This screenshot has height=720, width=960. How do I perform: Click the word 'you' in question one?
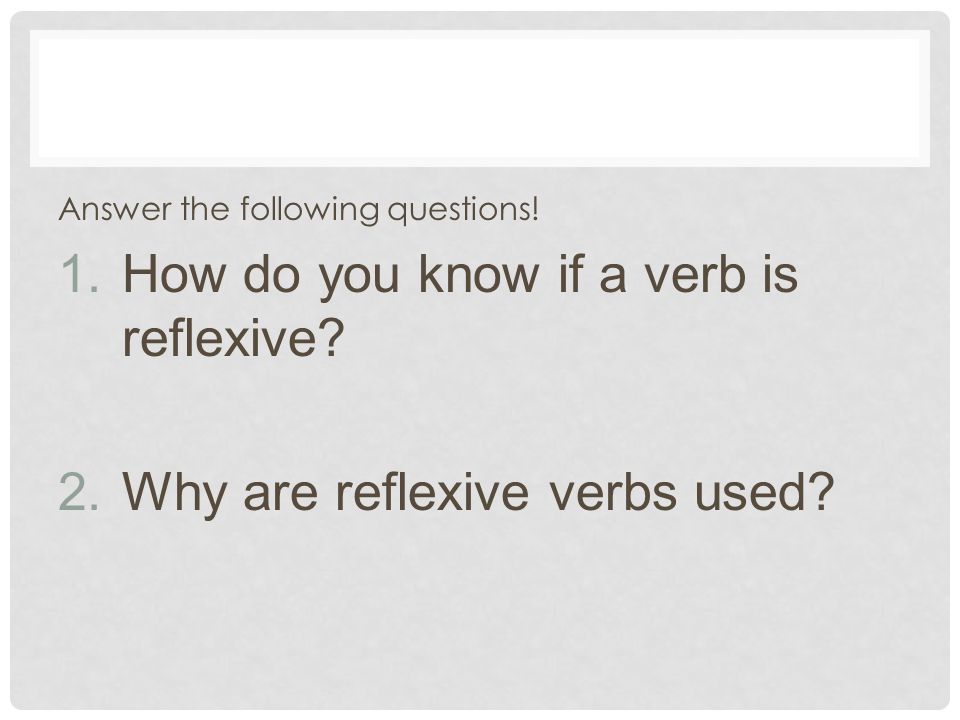[359, 279]
